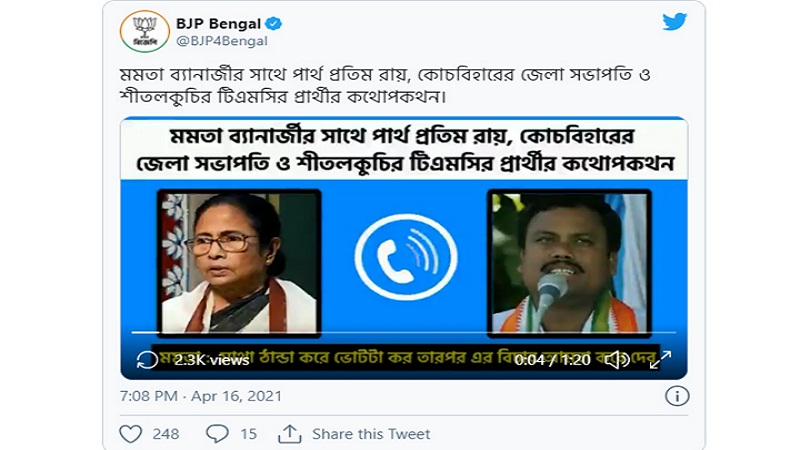Click the woman's photo in the video
Image resolution: width=800 pixels, height=450 pixels.
[239, 263]
